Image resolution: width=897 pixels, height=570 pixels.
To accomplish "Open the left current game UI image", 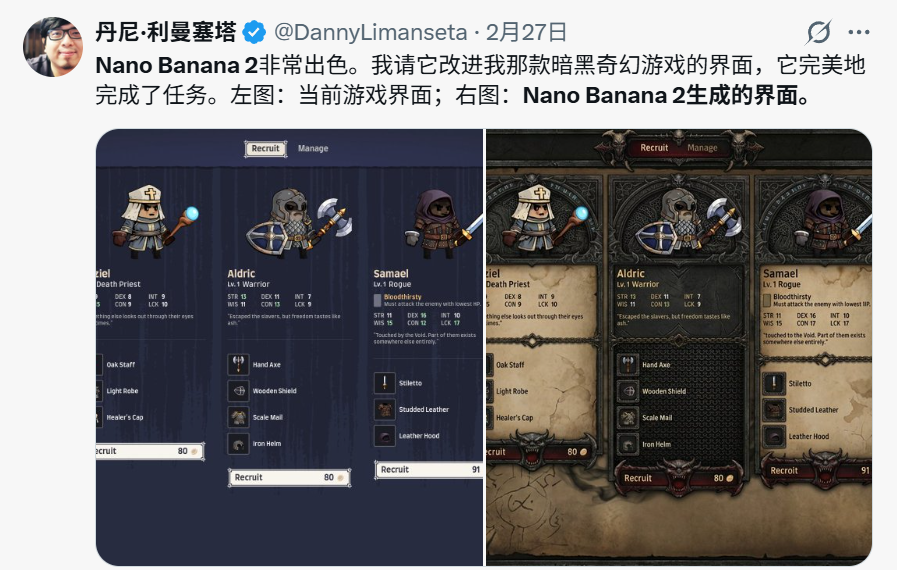I will pyautogui.click(x=289, y=347).
